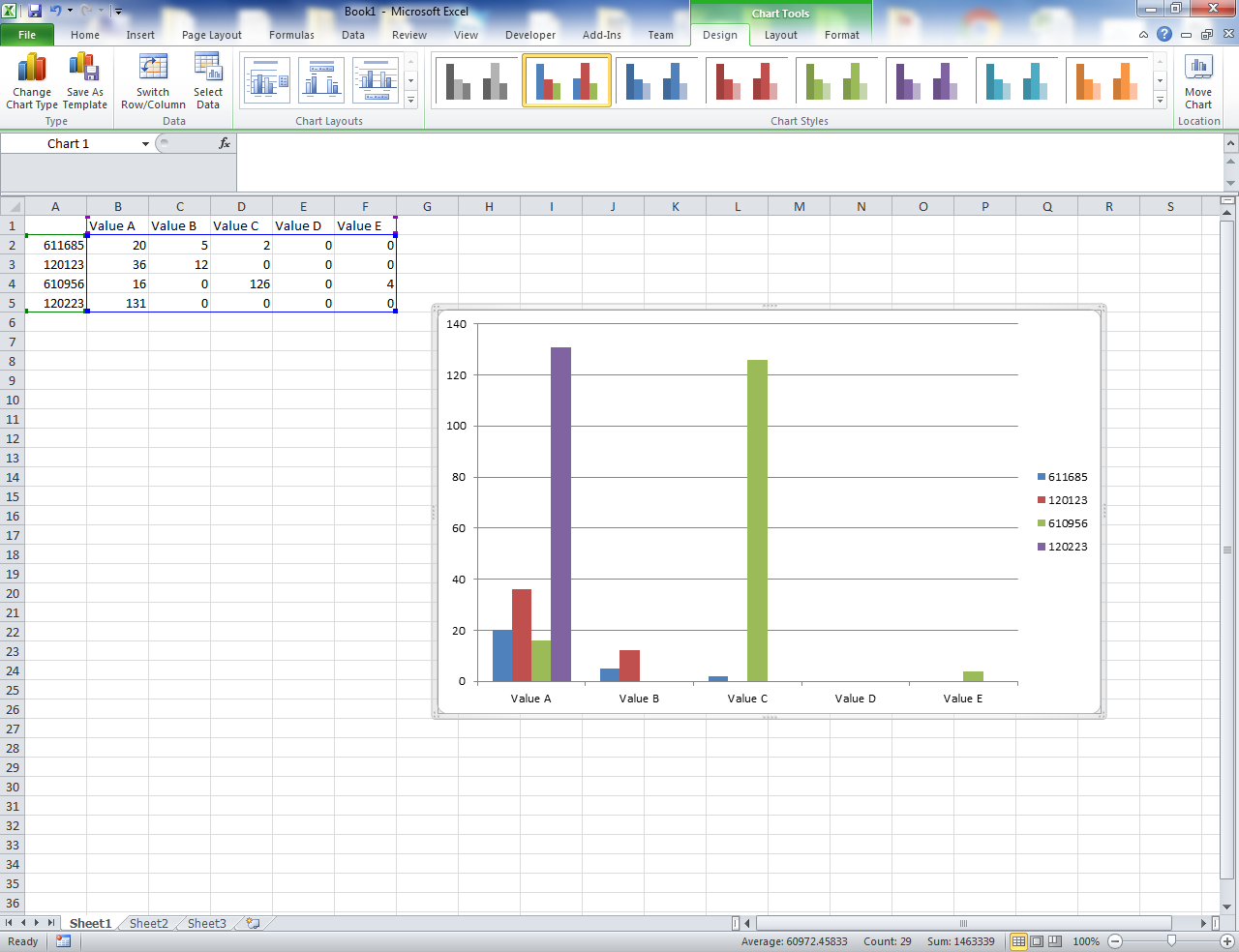The height and width of the screenshot is (952, 1239).
Task: Expand the formula bar
Action: (x=1230, y=143)
